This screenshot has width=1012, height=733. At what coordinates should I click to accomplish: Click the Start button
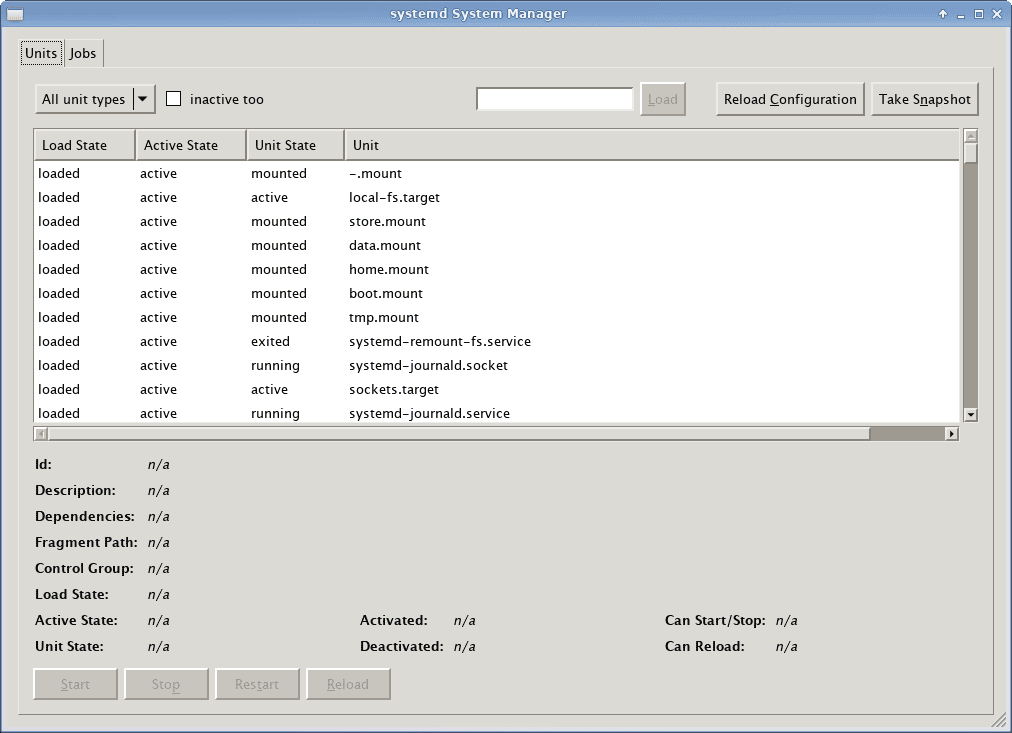(76, 684)
